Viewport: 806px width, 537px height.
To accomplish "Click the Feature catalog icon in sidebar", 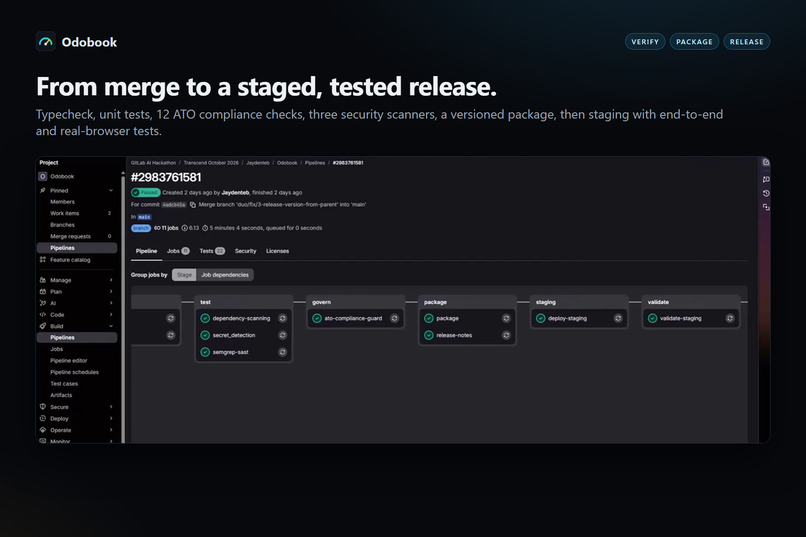I will click(x=43, y=260).
